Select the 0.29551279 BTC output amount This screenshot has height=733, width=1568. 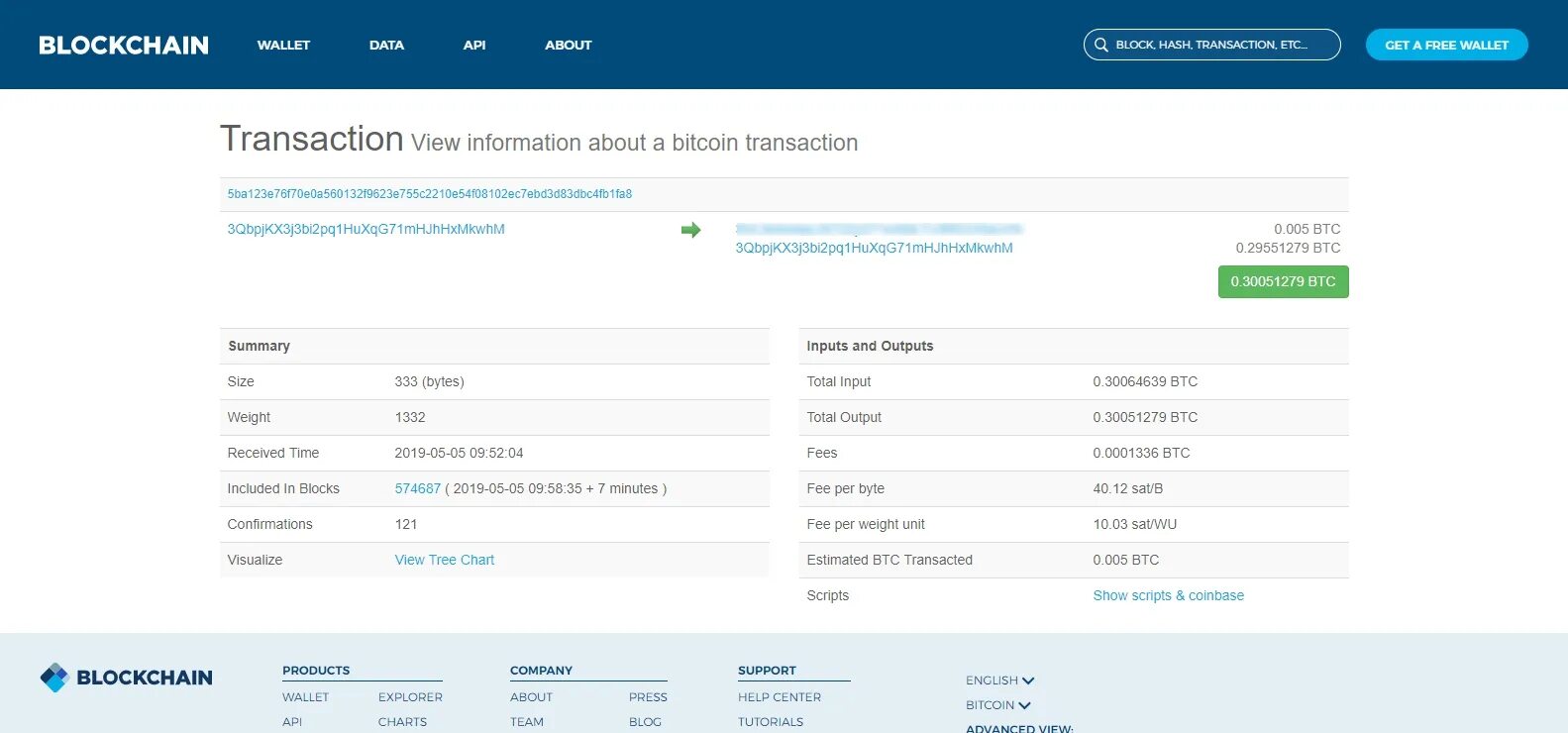[x=1288, y=248]
